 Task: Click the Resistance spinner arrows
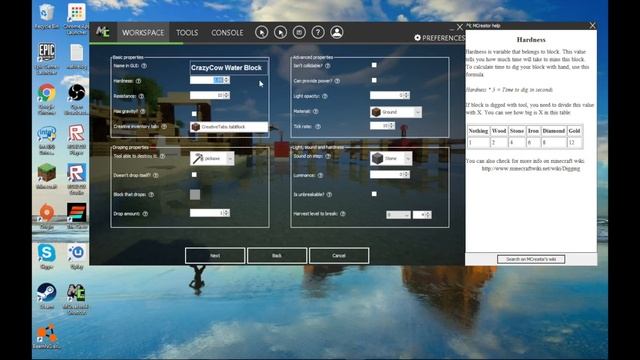click(x=227, y=95)
